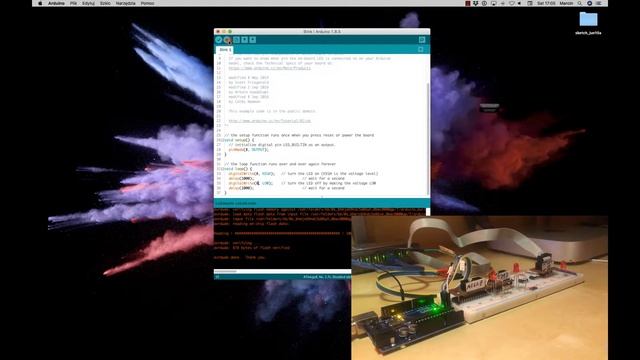Screen dimensions: 640x360
Task: Click the 'by Scott Fitzgerald' comment line
Action: click(x=249, y=82)
